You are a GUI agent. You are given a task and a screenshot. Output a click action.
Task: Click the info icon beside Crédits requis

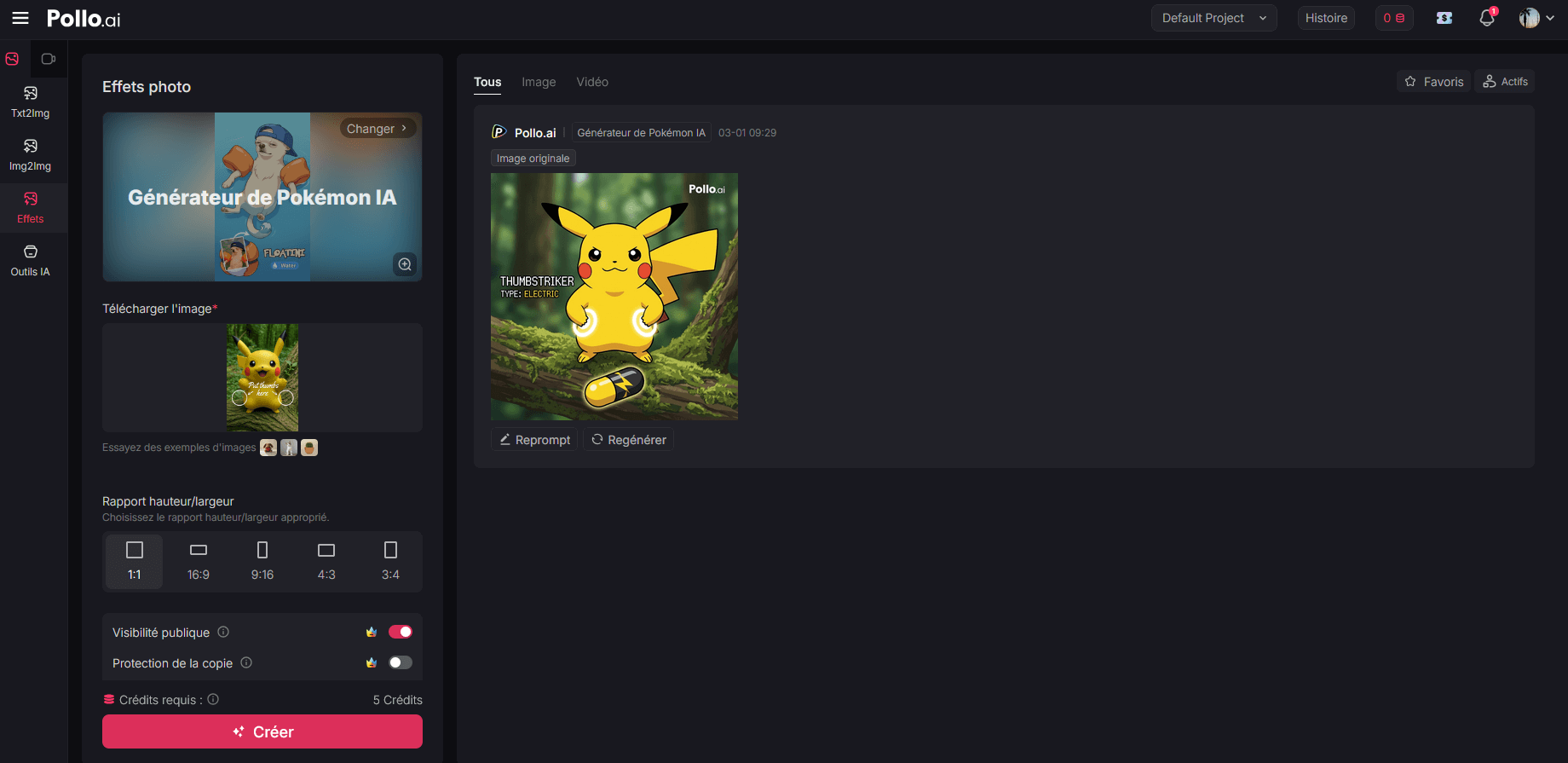(x=213, y=699)
